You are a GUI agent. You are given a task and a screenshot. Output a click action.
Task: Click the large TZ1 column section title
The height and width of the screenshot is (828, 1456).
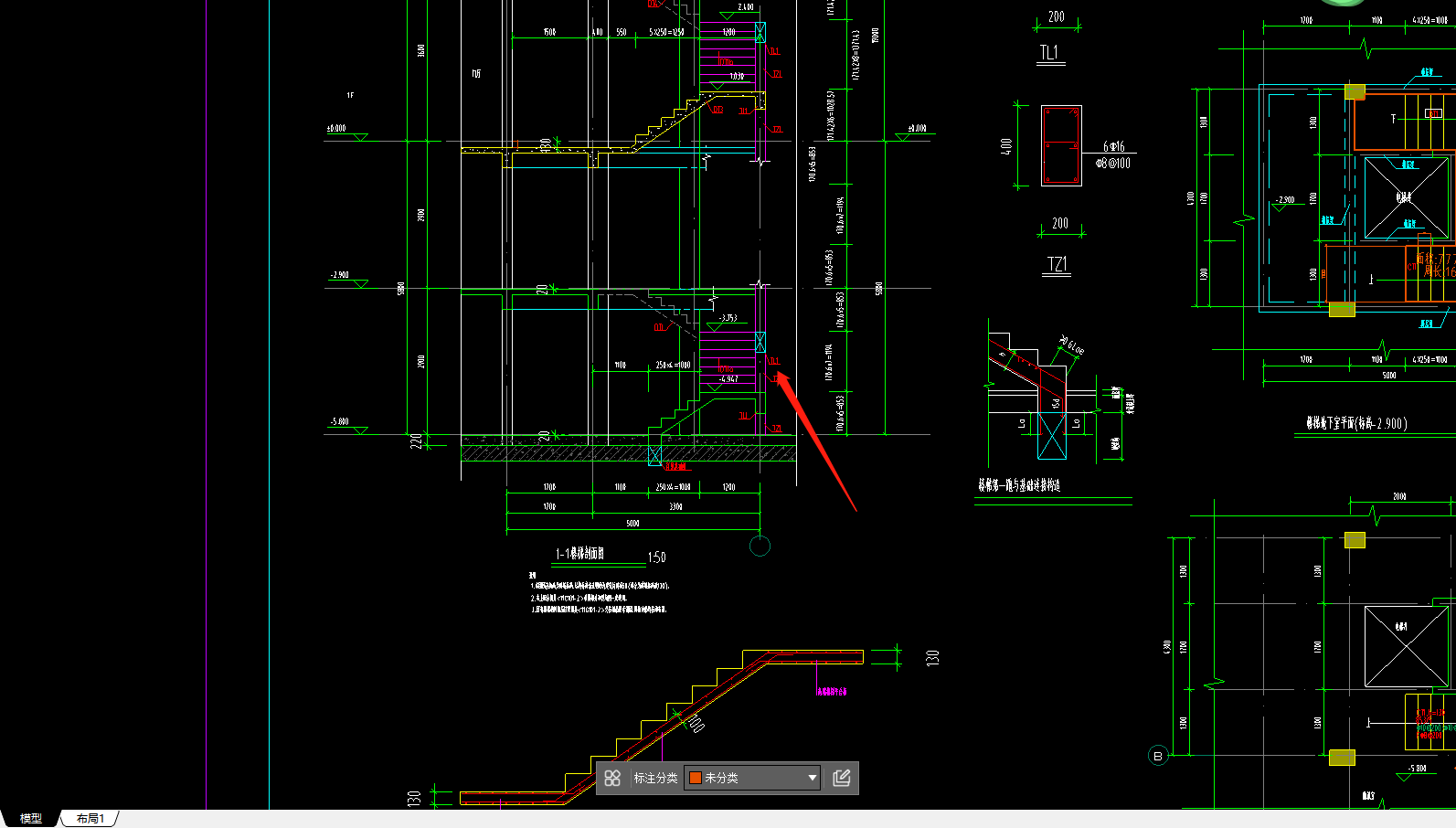(x=1057, y=265)
